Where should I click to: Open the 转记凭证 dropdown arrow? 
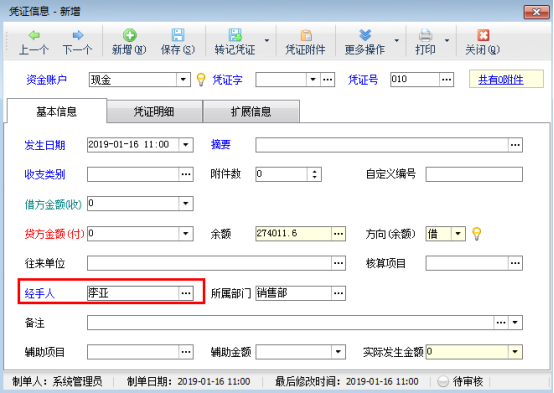pos(267,41)
